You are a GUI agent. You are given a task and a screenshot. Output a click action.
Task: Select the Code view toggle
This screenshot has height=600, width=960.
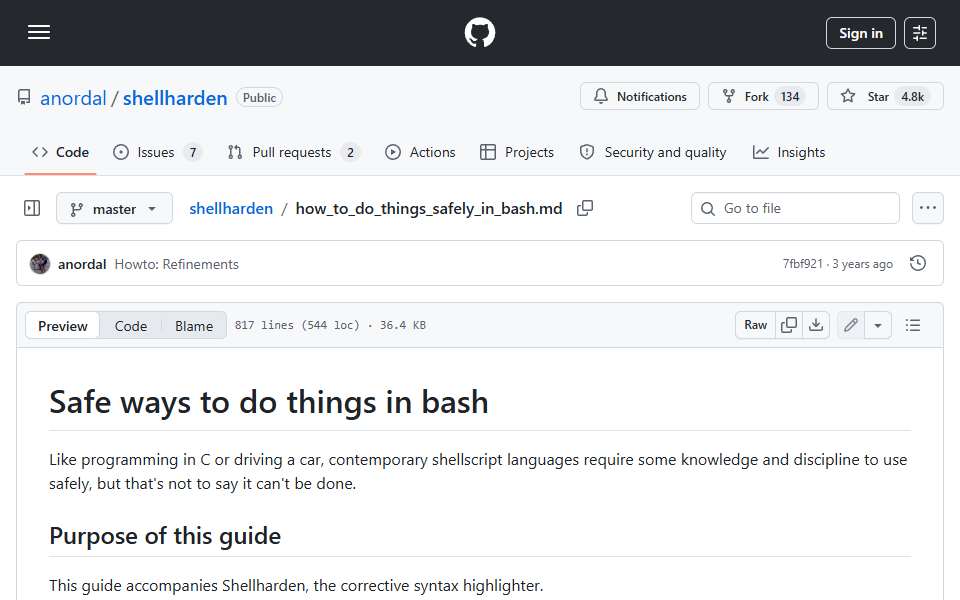pyautogui.click(x=130, y=326)
